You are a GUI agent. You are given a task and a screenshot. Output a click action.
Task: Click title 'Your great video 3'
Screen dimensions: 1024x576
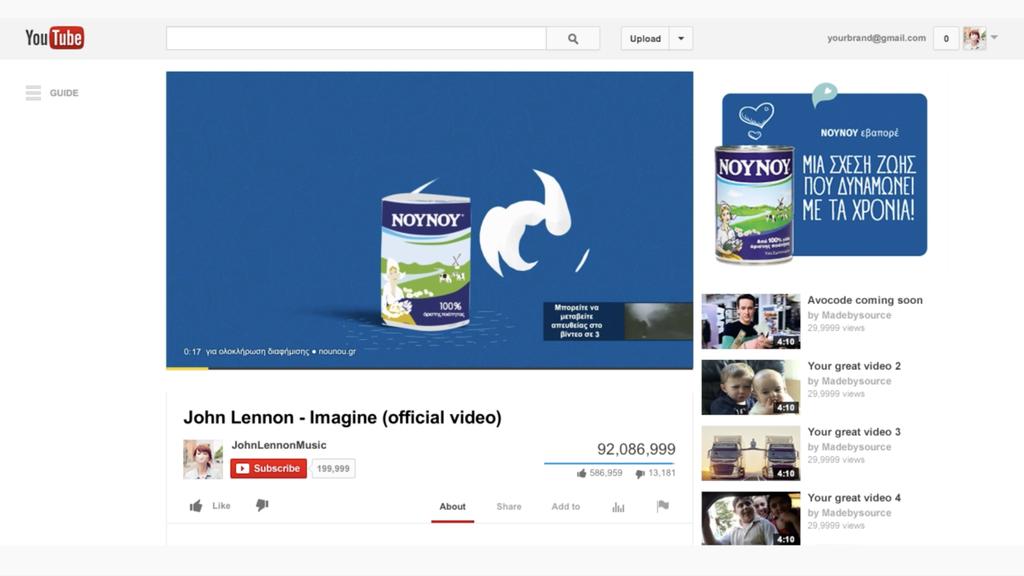pos(854,432)
